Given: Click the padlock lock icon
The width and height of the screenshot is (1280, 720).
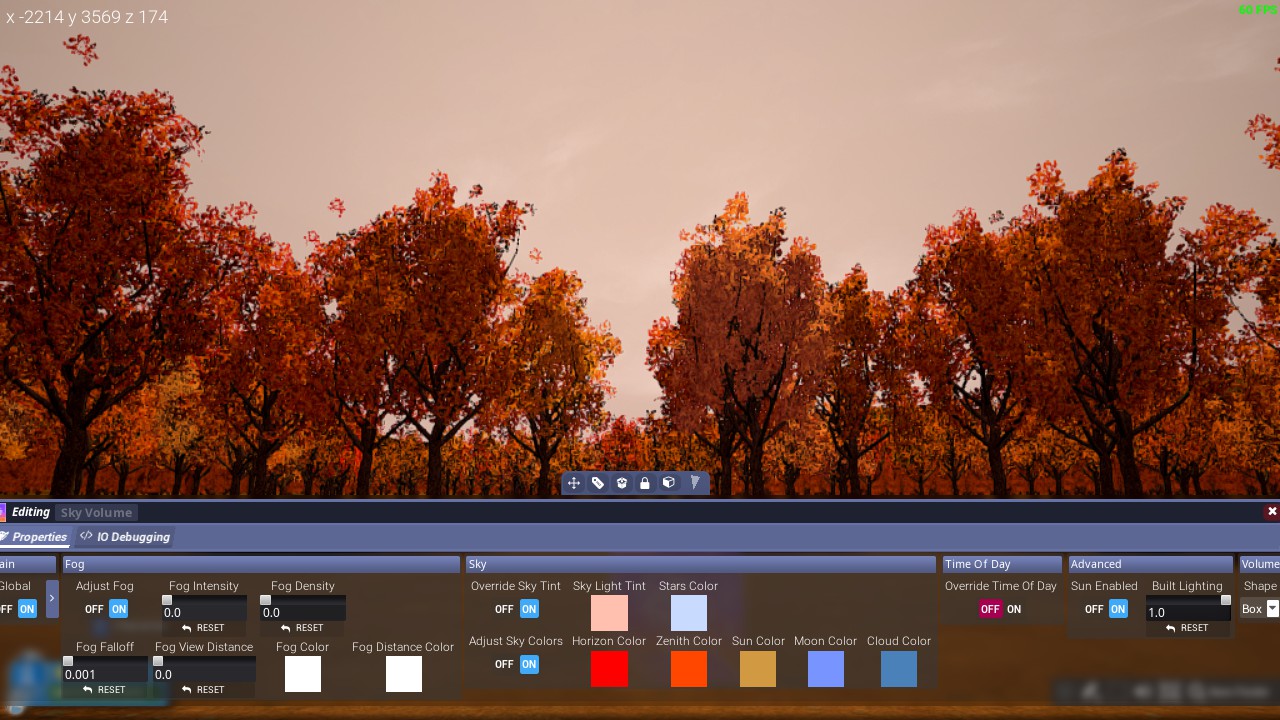Looking at the screenshot, I should click(645, 483).
